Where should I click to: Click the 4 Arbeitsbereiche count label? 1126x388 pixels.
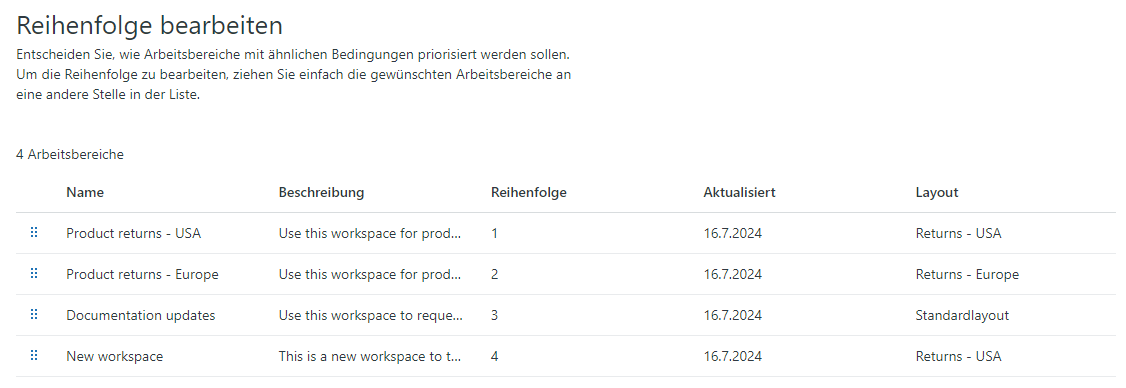(70, 154)
